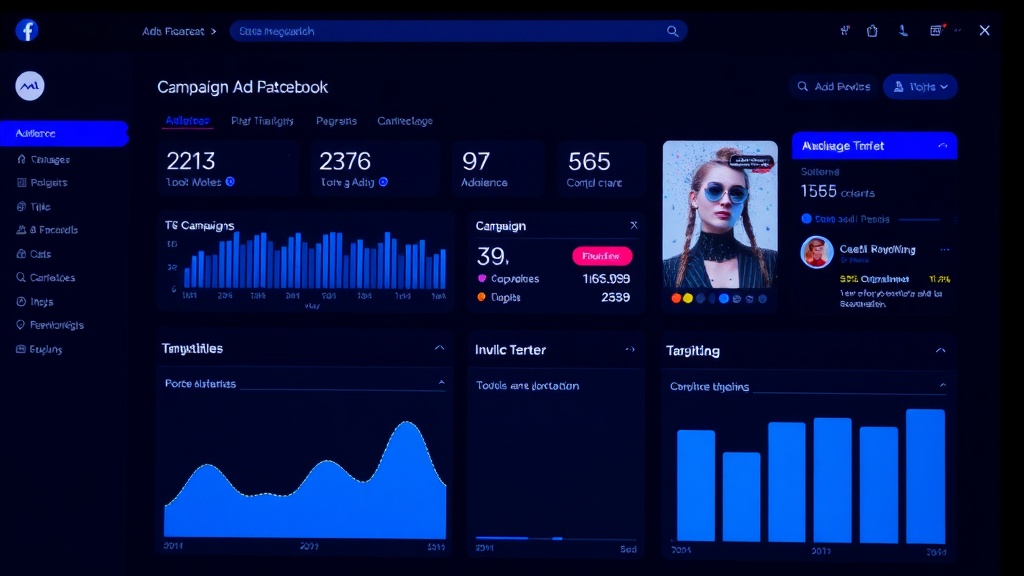Screen dimensions: 1024x576
Task: Click the 2213 Tool Moles stat card
Action: (x=228, y=168)
